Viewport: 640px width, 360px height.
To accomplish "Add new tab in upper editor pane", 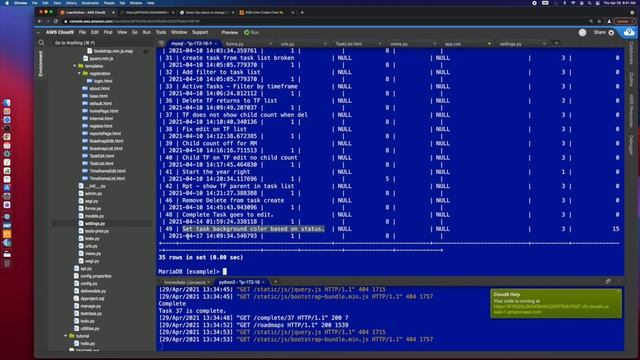I will (x=556, y=43).
